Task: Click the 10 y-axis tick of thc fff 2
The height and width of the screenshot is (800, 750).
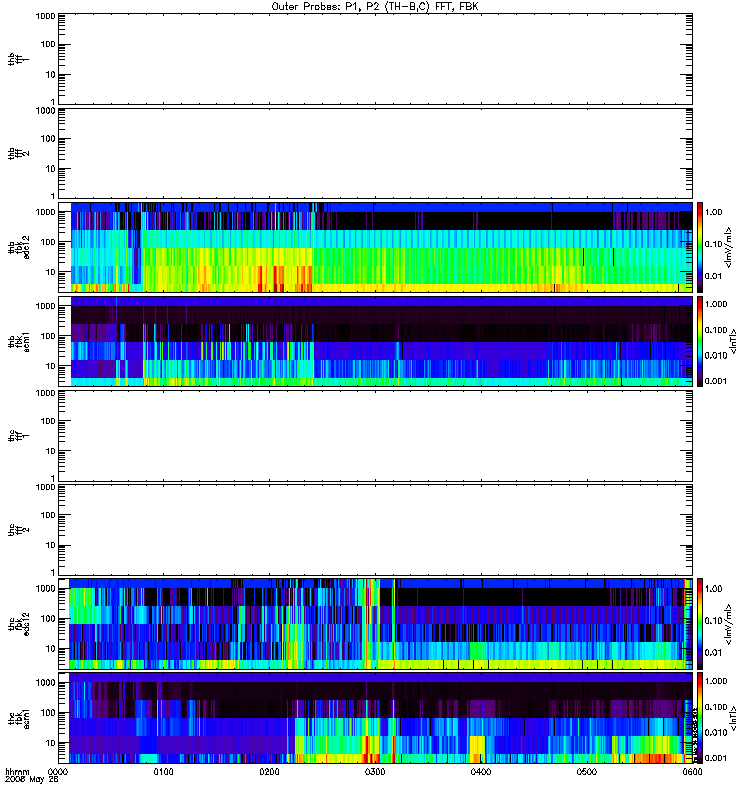Action: [x=51, y=545]
